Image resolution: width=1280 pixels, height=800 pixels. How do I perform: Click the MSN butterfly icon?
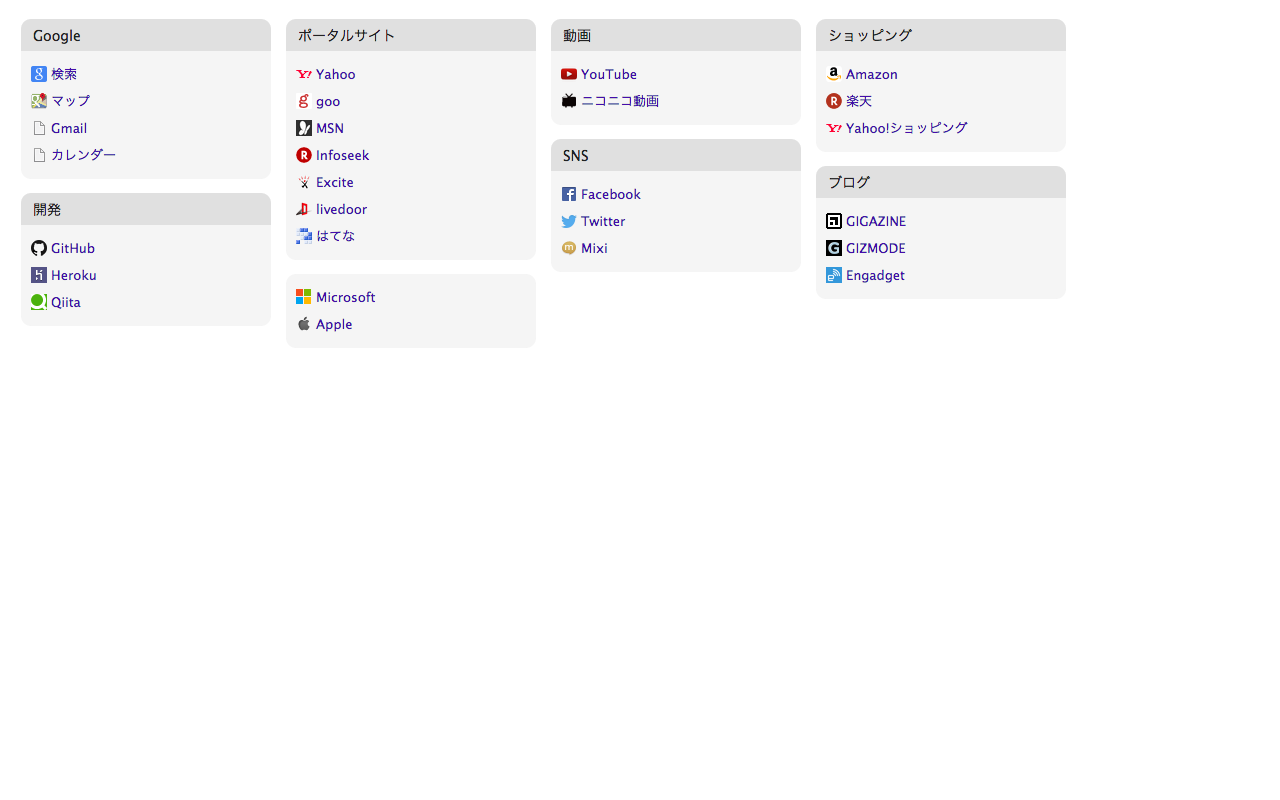[x=304, y=128]
